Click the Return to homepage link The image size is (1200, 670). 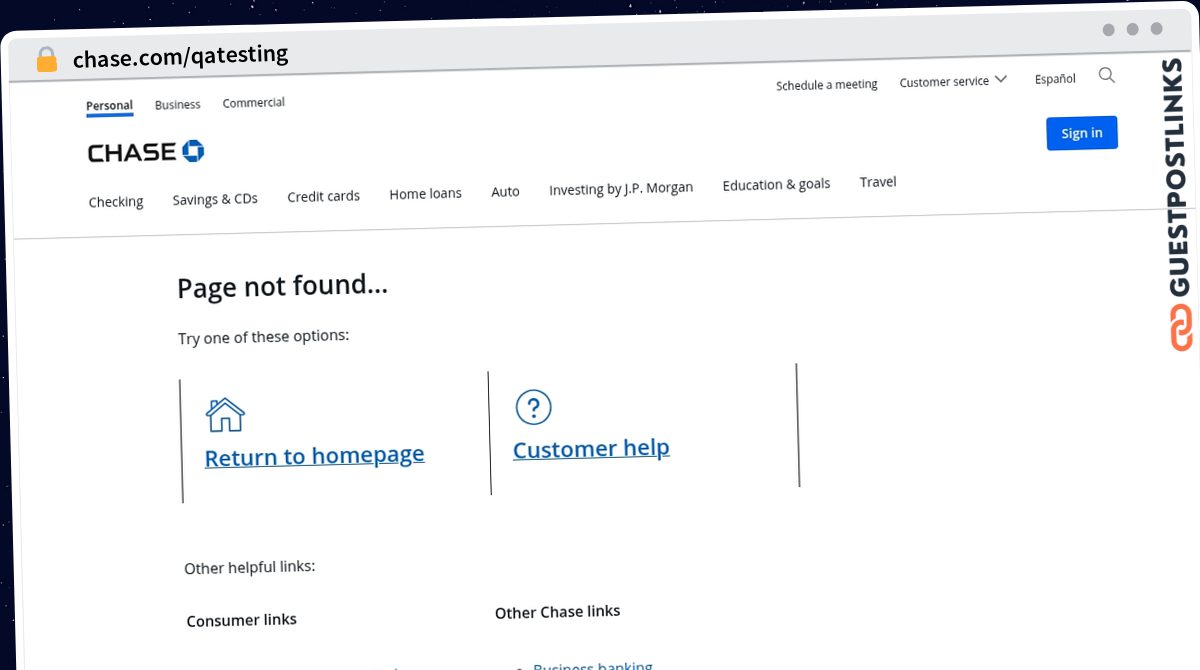[x=314, y=456]
